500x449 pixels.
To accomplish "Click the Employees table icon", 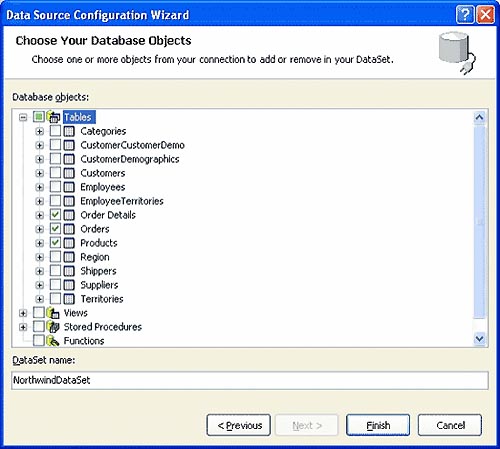I will (69, 187).
